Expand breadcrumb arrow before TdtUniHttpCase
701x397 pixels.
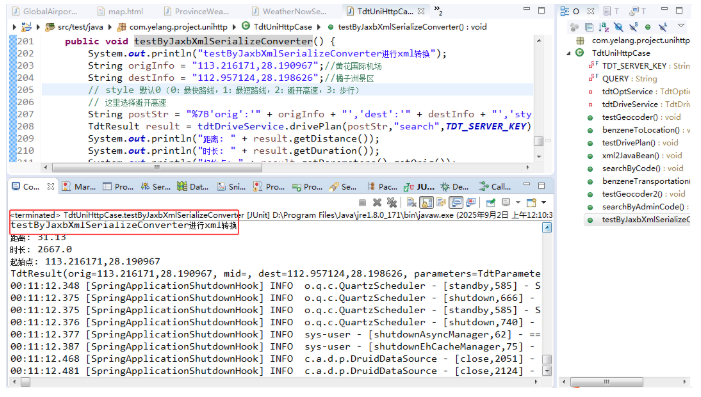[234, 27]
